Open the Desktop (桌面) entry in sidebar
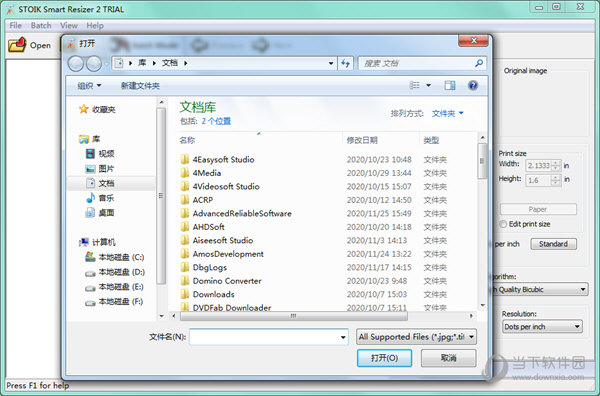Viewport: 600px width, 396px height. (x=100, y=213)
